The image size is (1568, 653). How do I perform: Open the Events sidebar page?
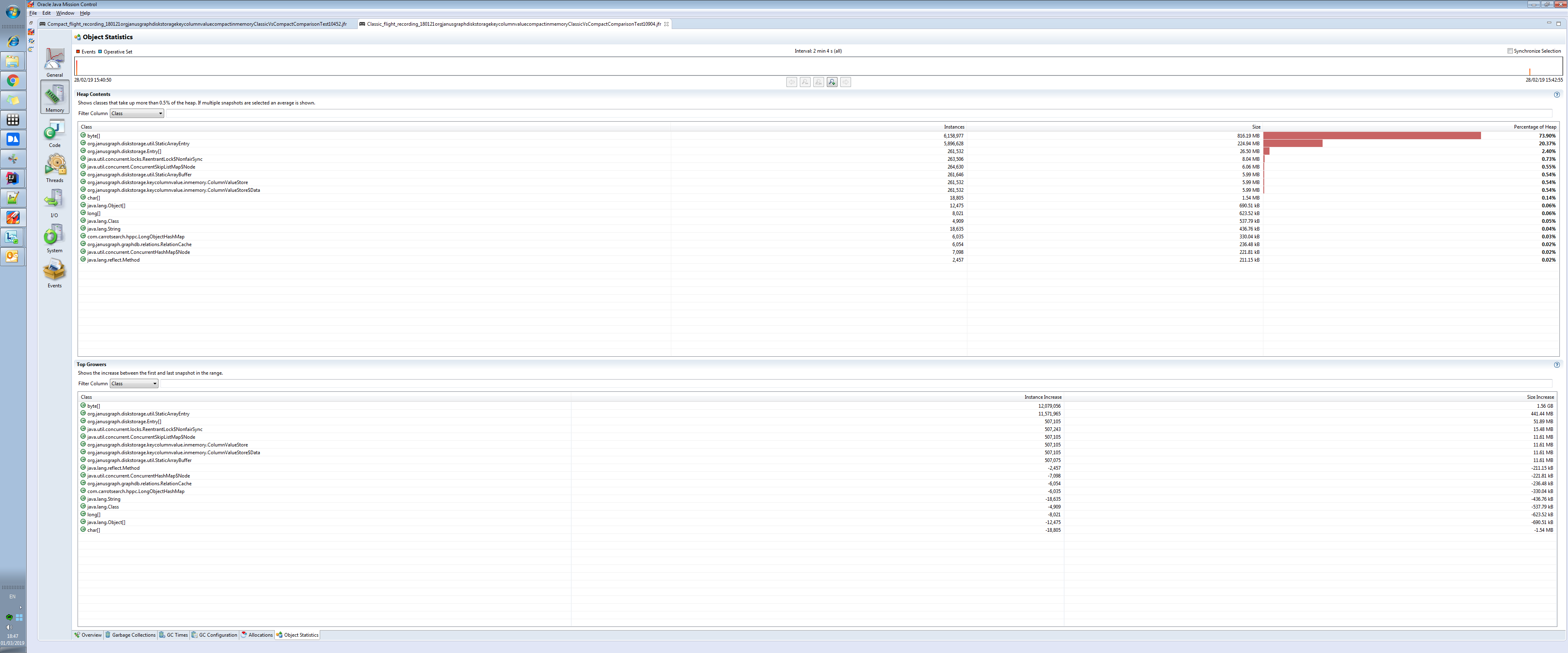[54, 272]
